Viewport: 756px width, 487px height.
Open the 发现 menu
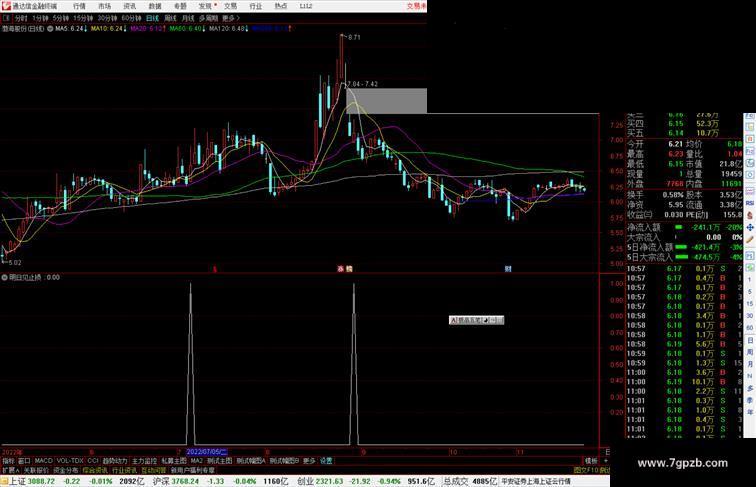click(x=205, y=6)
